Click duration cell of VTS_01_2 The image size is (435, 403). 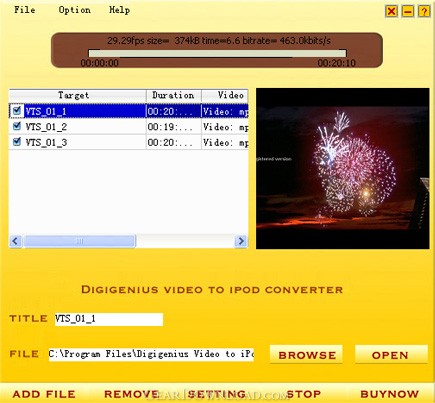click(174, 127)
